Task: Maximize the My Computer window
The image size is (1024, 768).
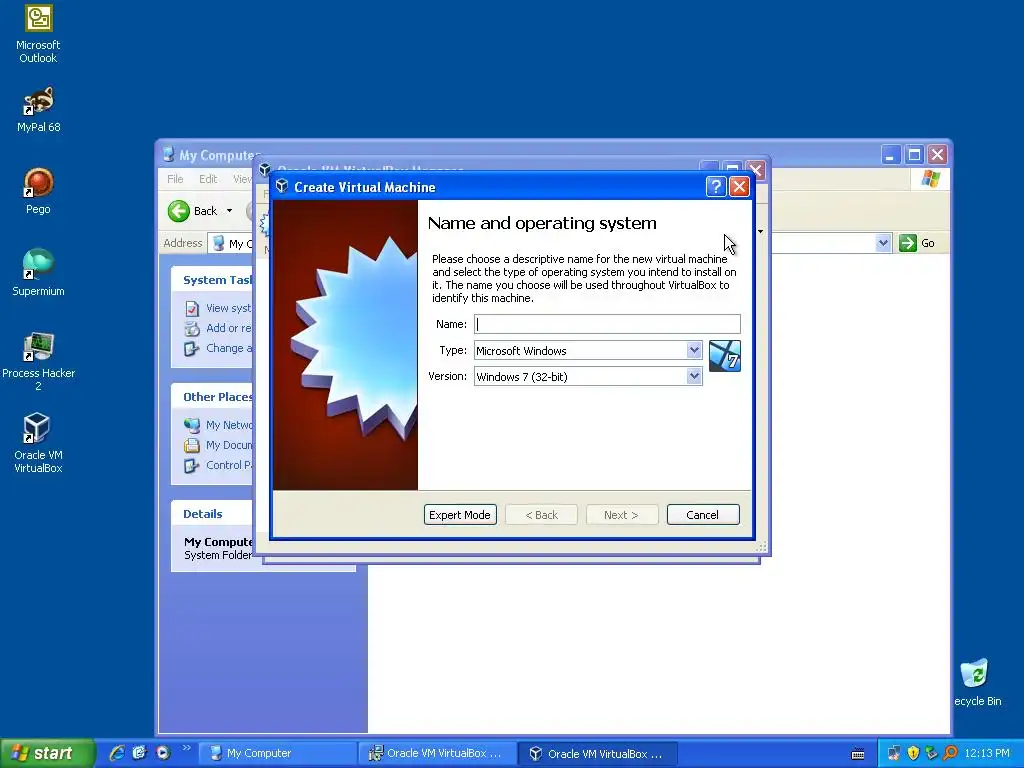Action: 914,155
